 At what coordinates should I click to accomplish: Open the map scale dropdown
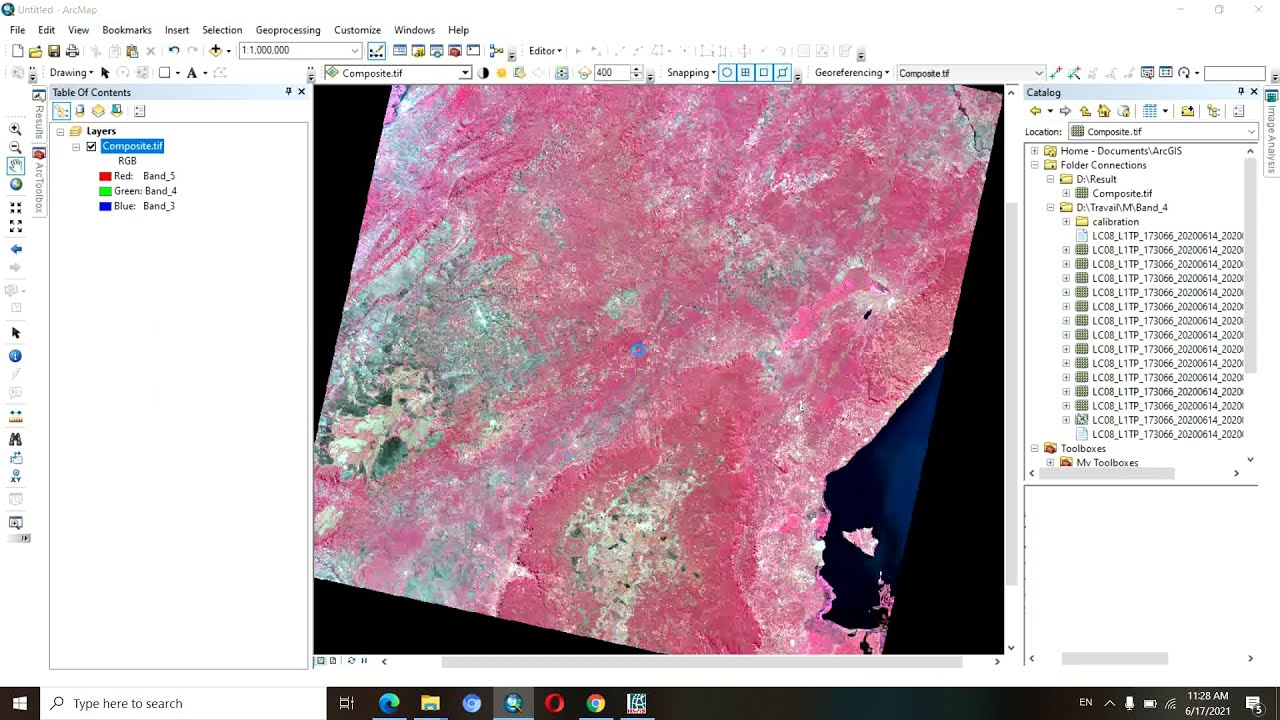355,50
